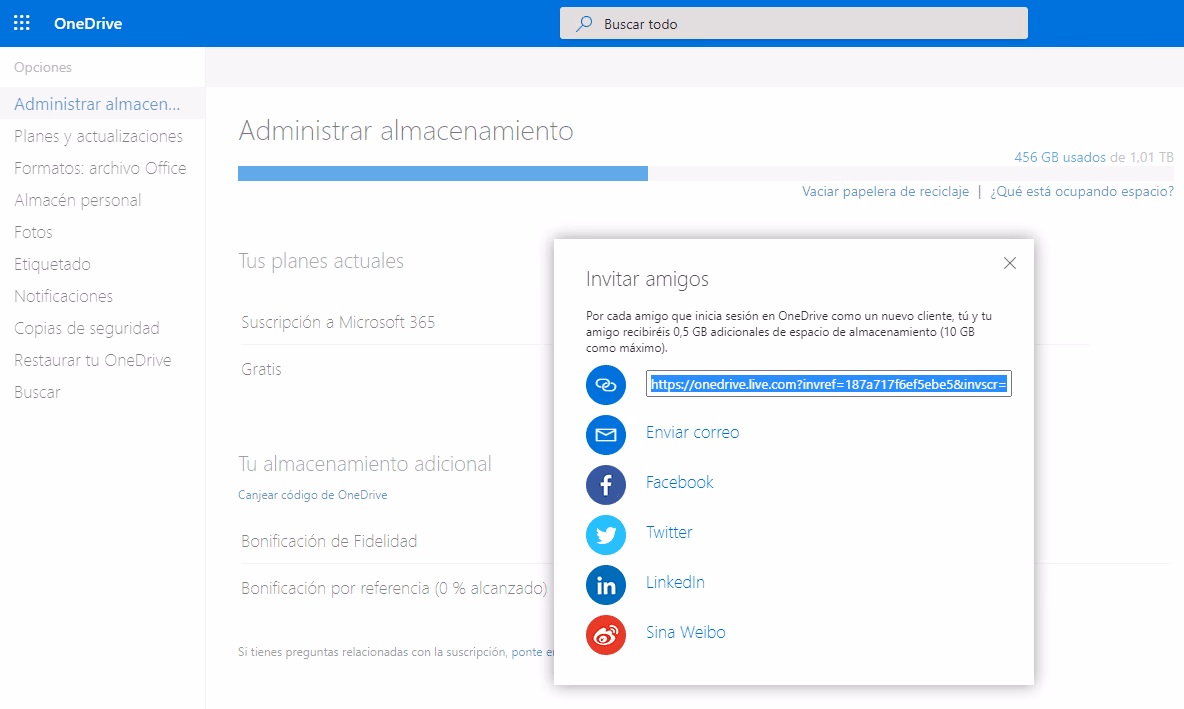The image size is (1184, 709).
Task: Click the Facebook round icon
Action: tap(606, 485)
